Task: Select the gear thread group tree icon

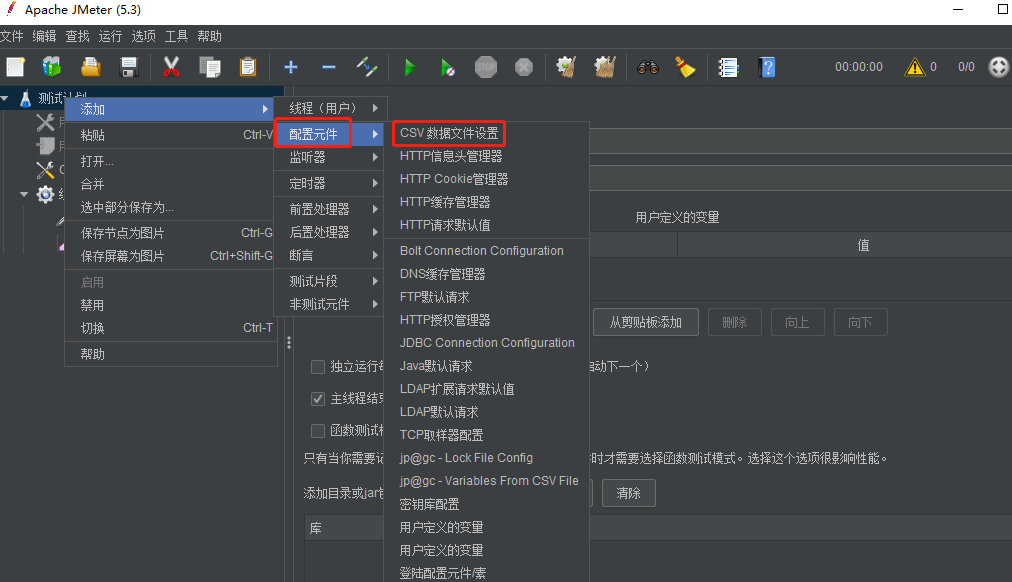Action: click(x=45, y=194)
